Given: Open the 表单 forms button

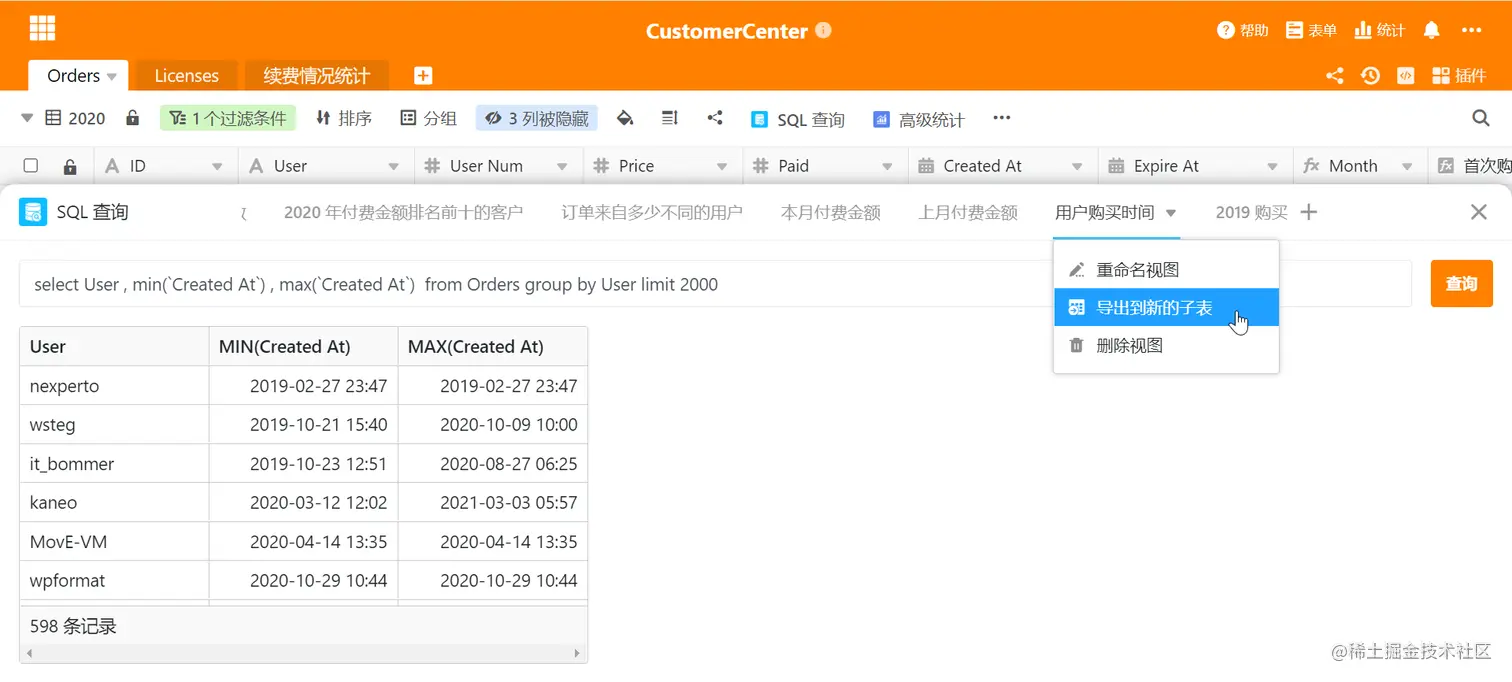Looking at the screenshot, I should [x=1311, y=30].
